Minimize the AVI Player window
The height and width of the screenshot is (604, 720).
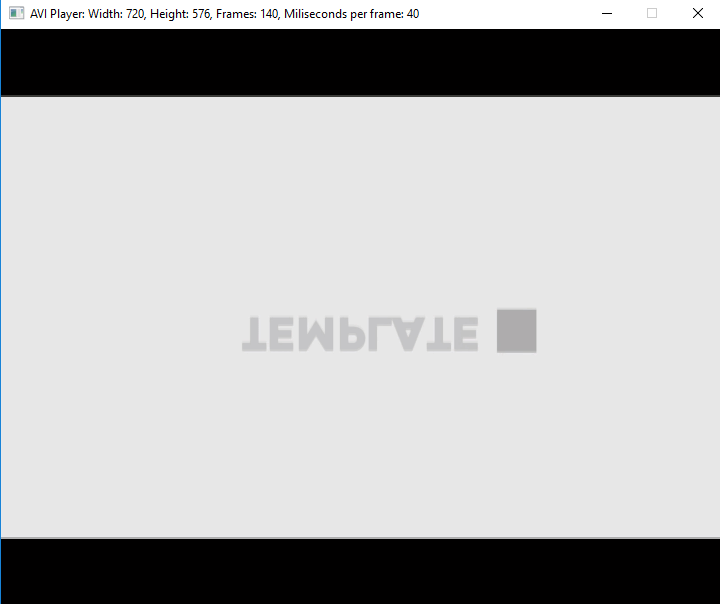(607, 14)
